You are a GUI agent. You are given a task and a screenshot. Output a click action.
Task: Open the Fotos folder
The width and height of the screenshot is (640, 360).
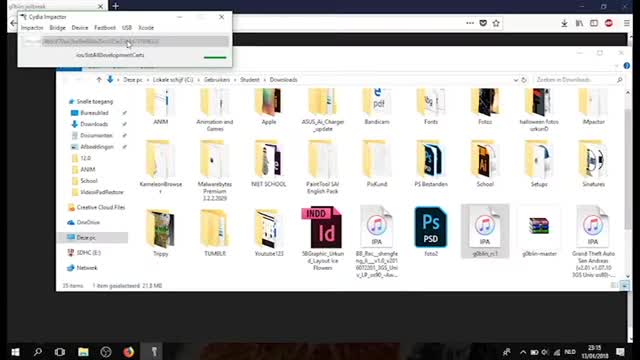485,107
